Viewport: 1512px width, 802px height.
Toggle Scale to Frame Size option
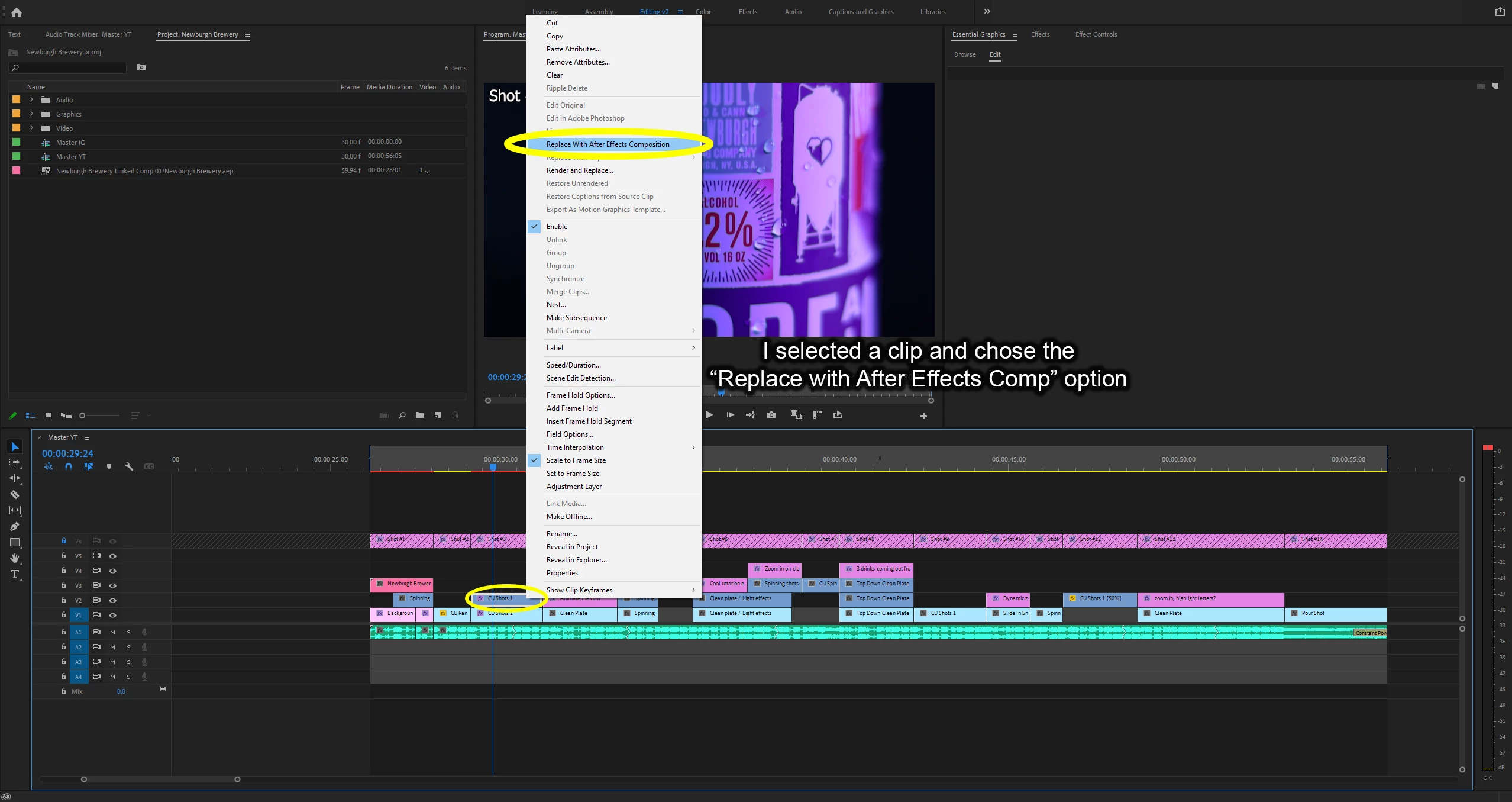(576, 460)
